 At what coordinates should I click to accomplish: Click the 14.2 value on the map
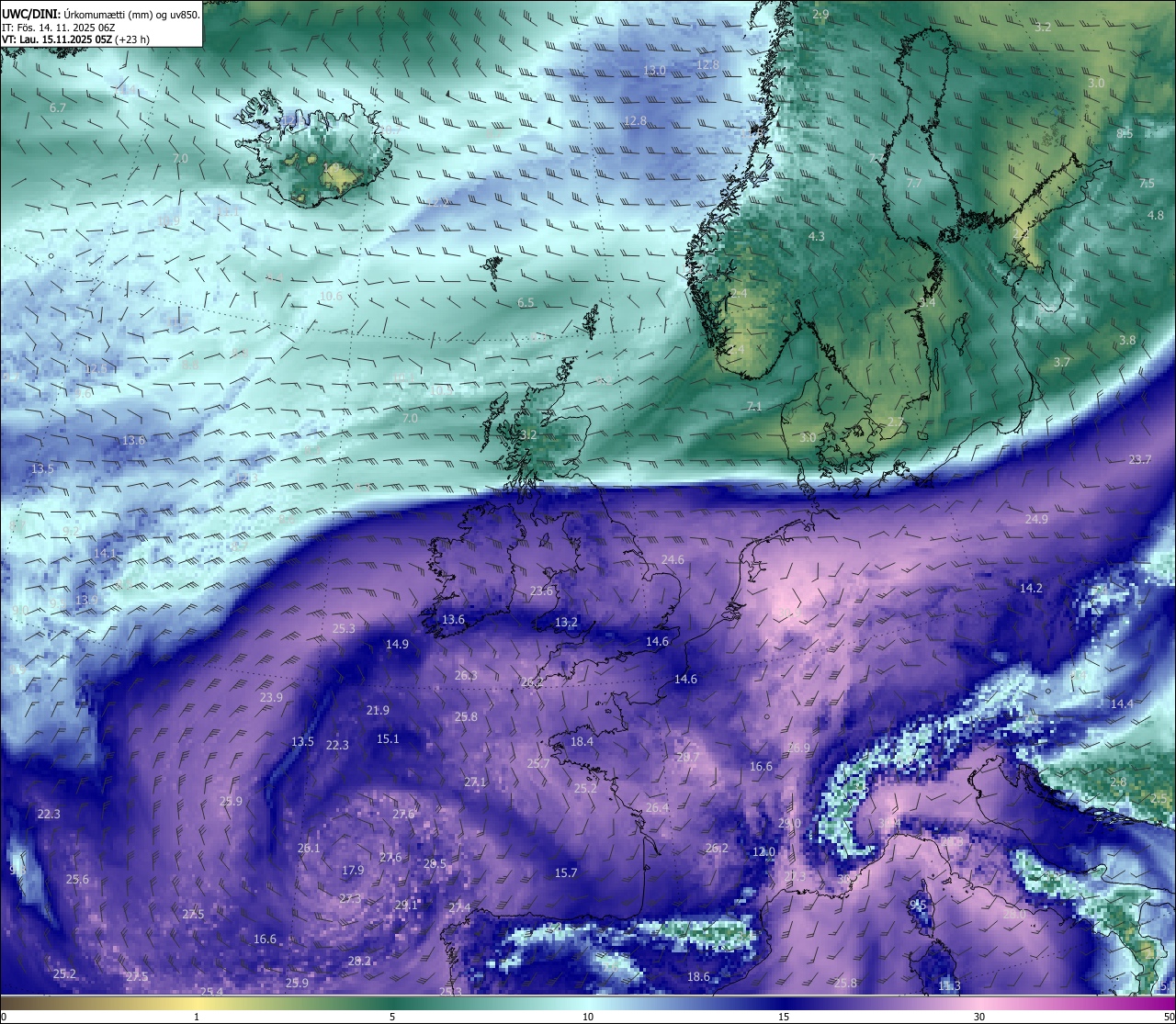click(1031, 588)
